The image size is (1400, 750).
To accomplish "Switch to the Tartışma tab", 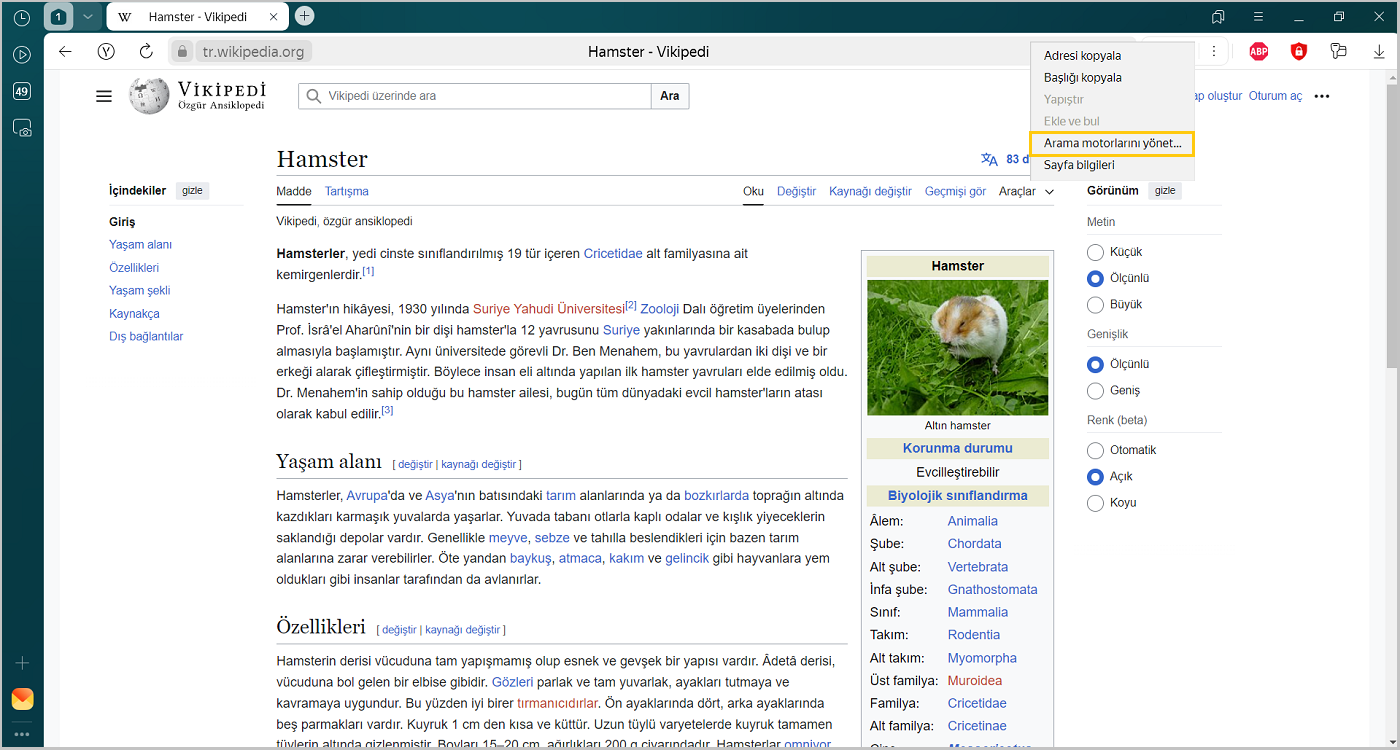I will tap(346, 191).
